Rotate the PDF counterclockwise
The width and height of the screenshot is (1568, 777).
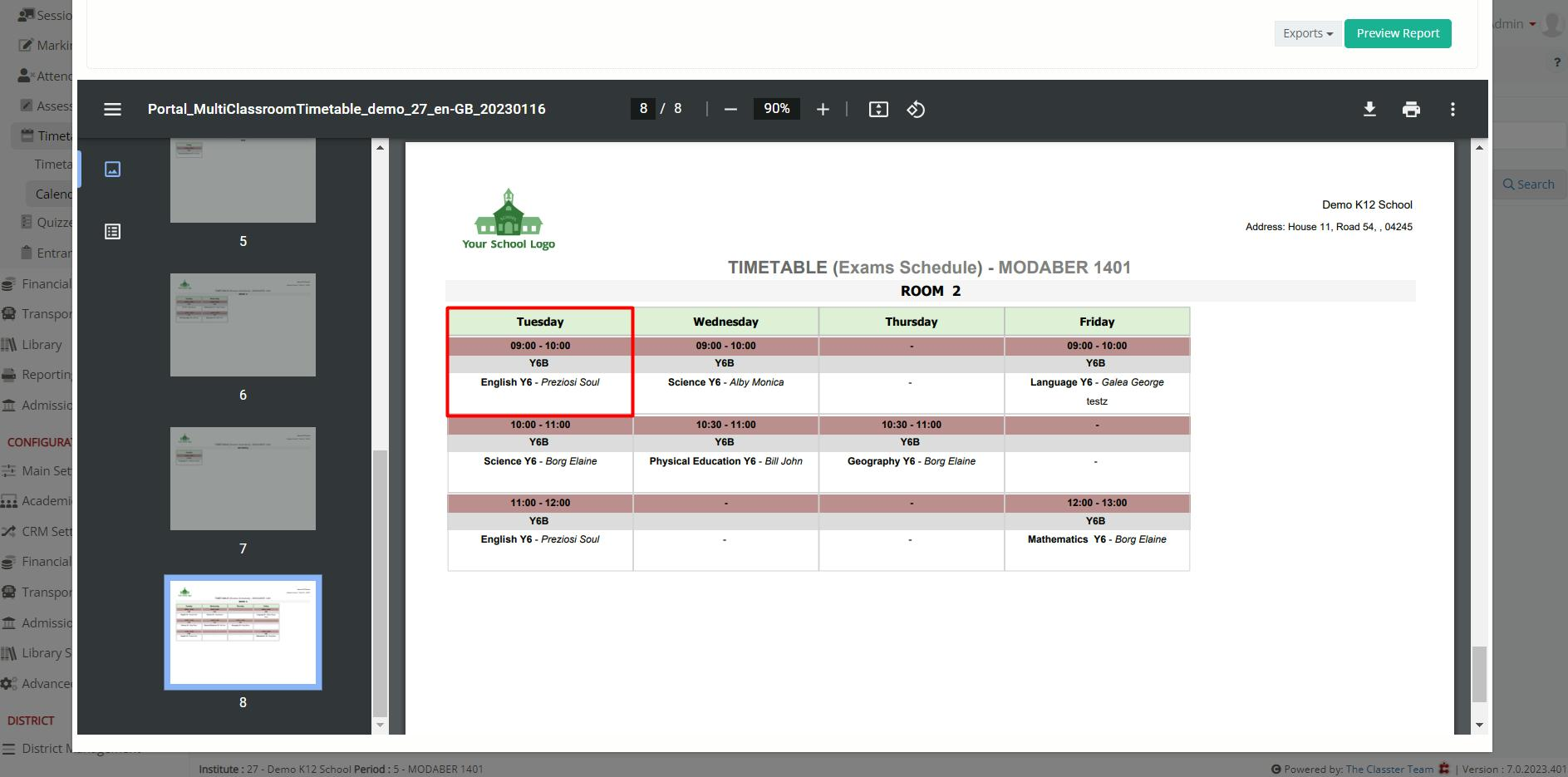(916, 109)
